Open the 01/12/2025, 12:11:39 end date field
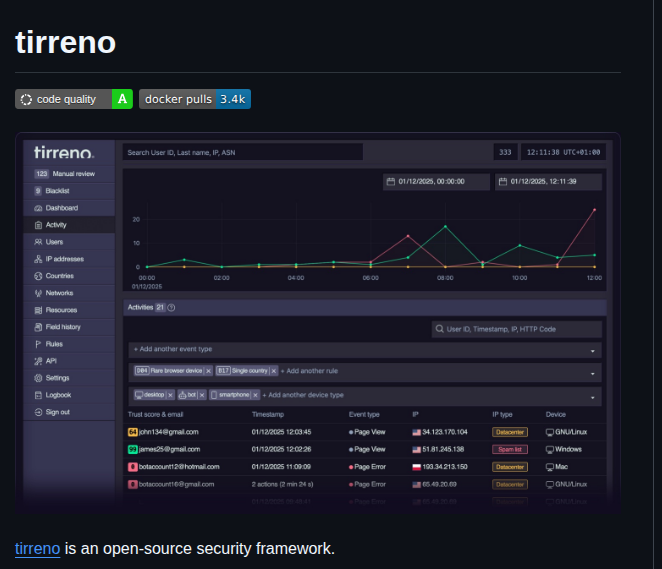Screen dimensions: 662x569 548,182
